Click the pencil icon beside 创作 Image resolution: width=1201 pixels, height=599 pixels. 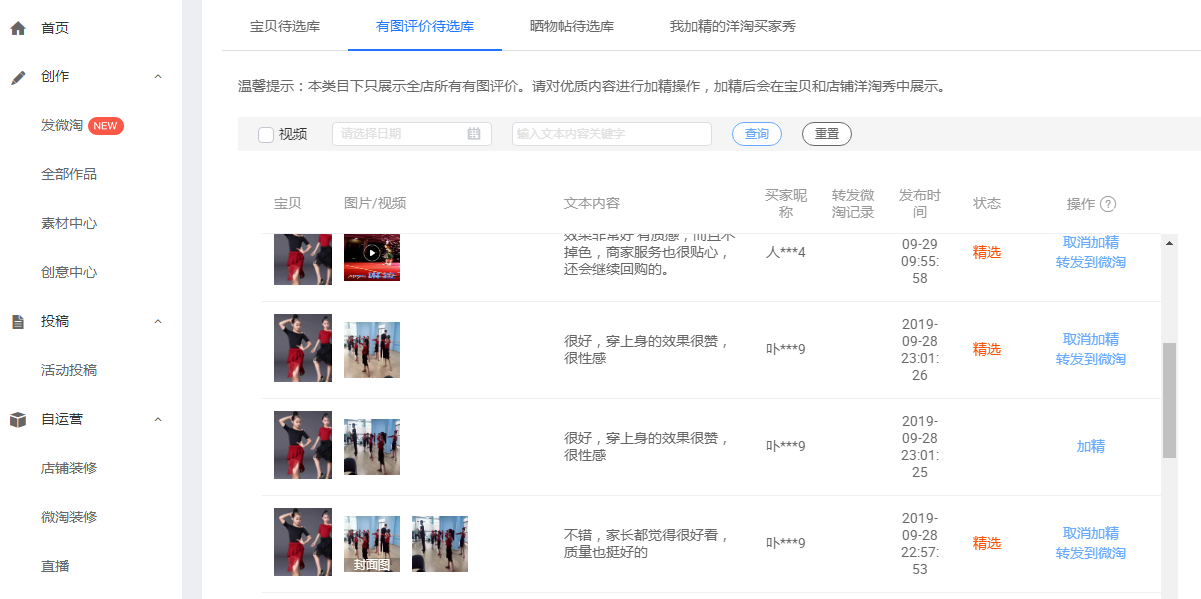(x=17, y=77)
